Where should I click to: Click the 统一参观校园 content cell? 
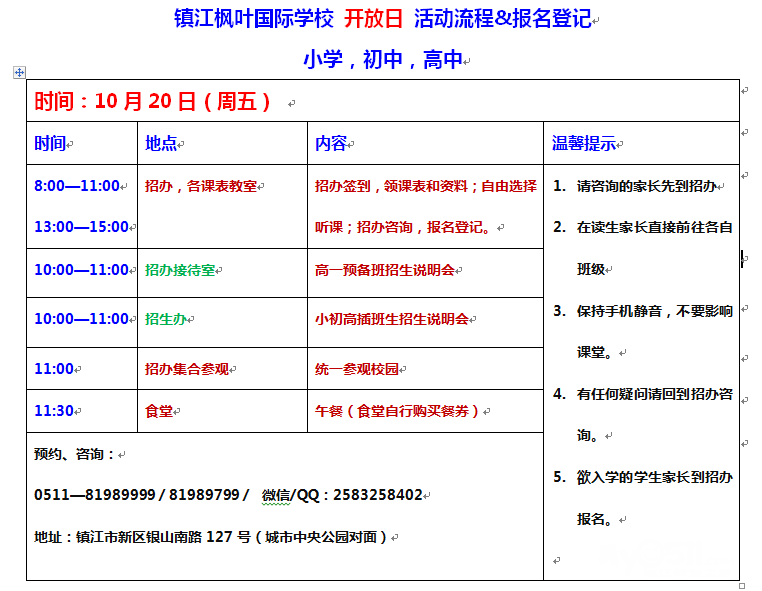pos(356,369)
